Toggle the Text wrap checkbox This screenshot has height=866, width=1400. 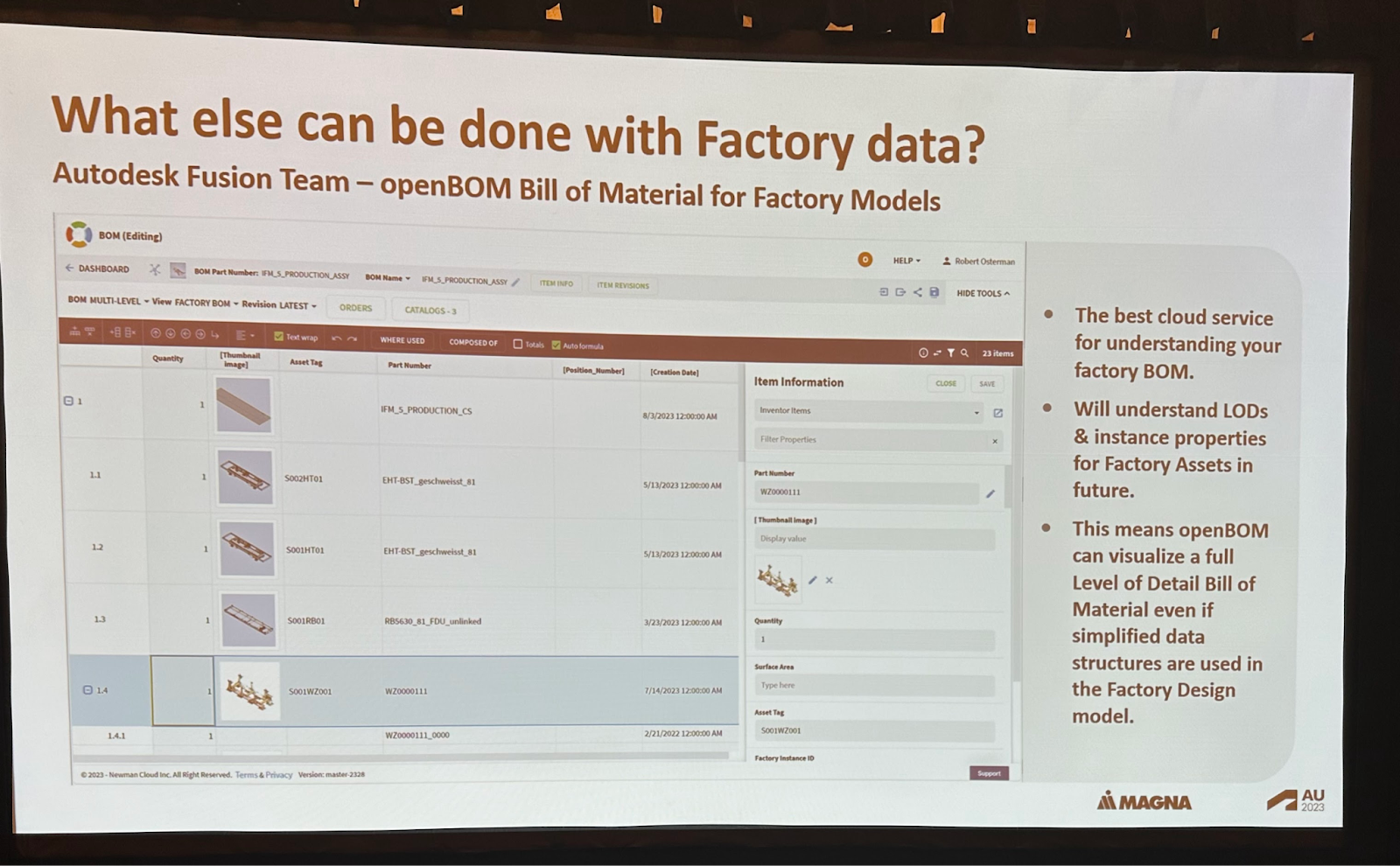pyautogui.click(x=279, y=337)
